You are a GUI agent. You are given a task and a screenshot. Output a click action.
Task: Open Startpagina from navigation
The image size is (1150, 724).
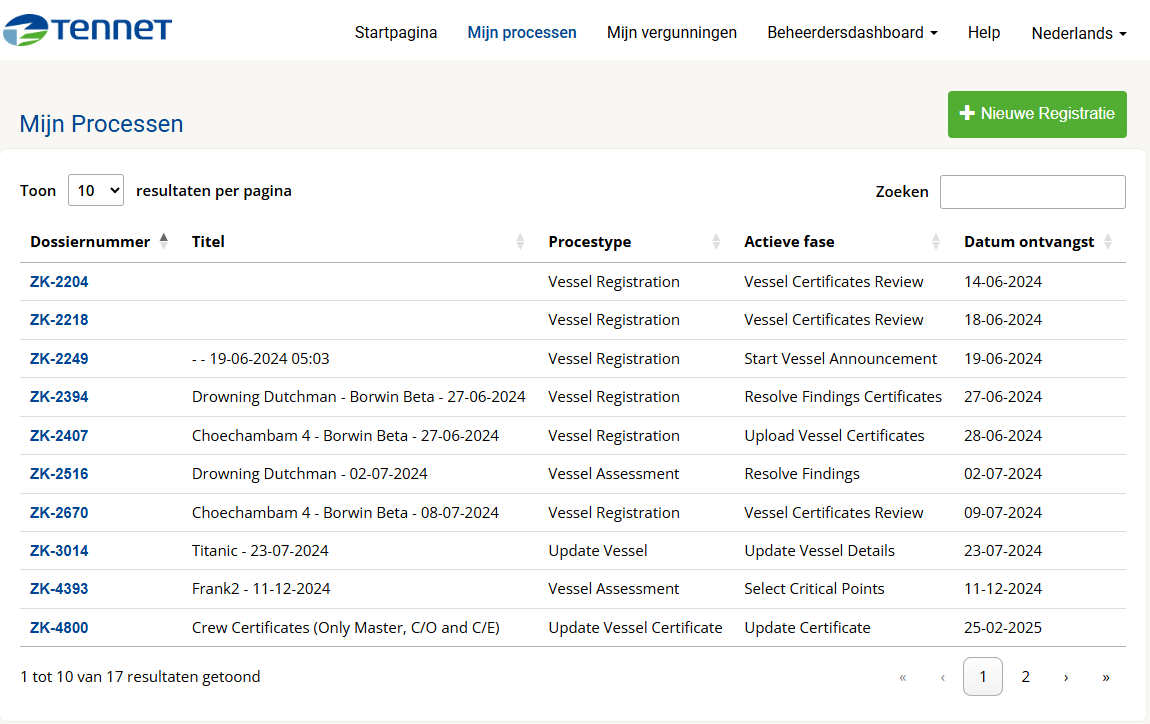[396, 33]
